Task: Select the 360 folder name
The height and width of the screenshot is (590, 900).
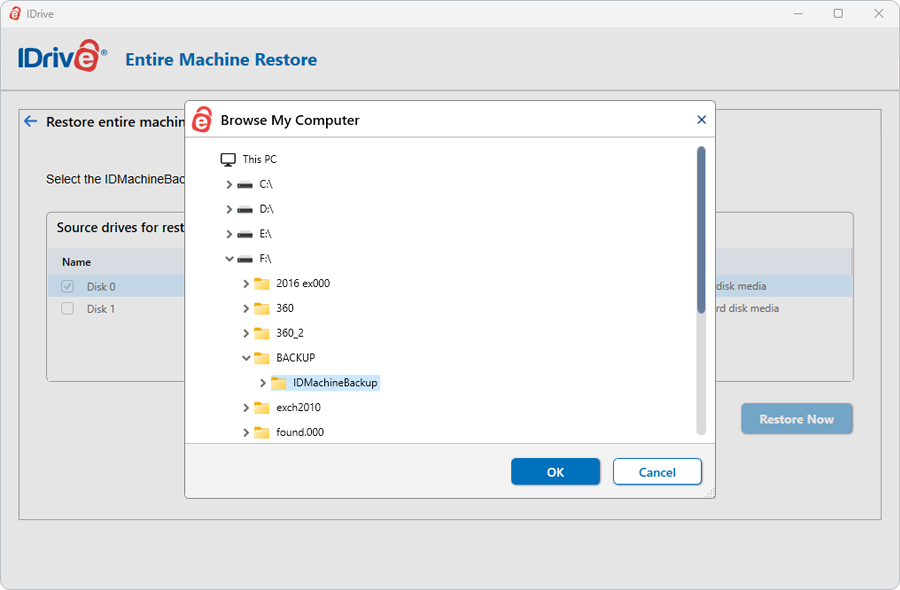Action: [285, 308]
